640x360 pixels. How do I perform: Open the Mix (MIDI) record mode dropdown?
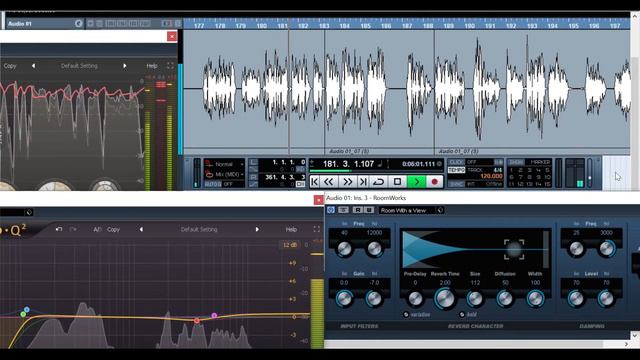point(225,174)
